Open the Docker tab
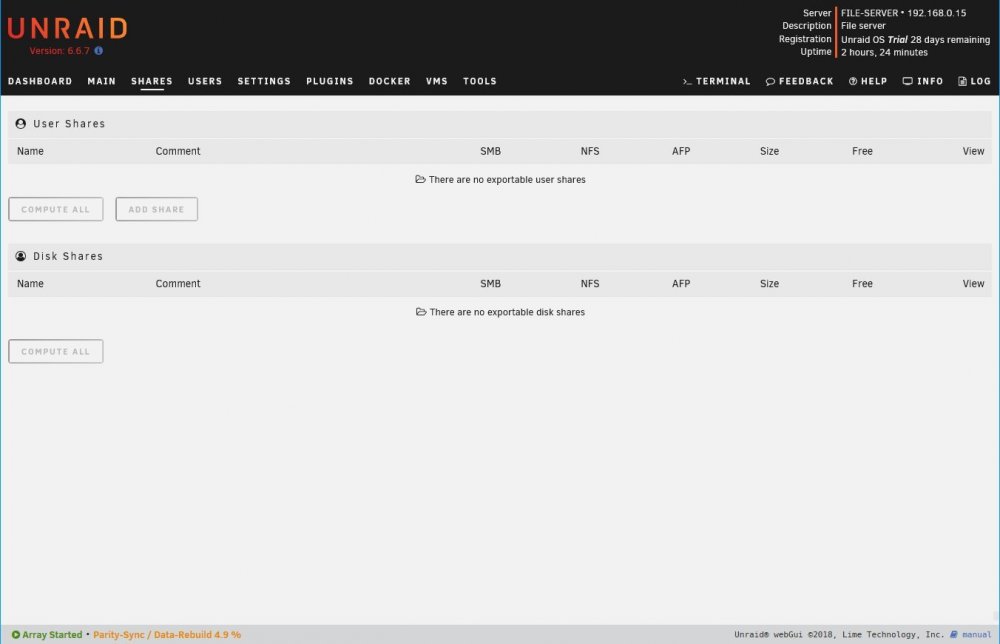The height and width of the screenshot is (644, 1000). coord(390,81)
